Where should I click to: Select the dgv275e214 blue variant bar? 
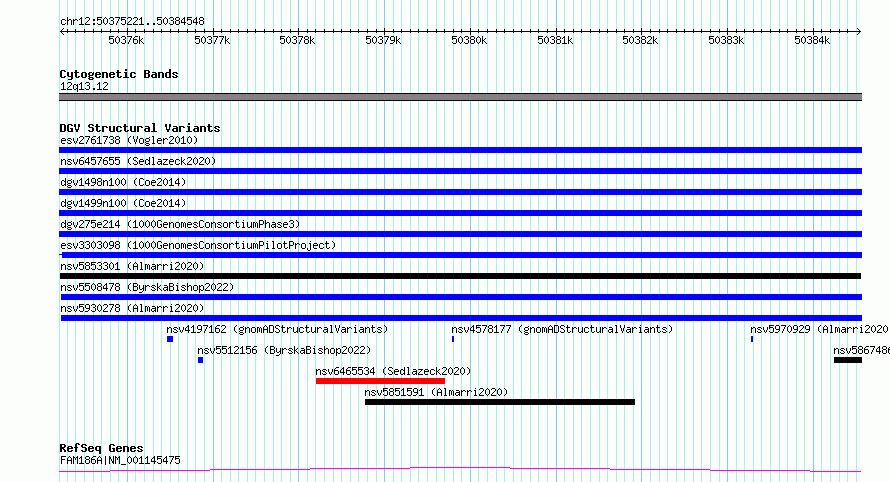[x=460, y=234]
